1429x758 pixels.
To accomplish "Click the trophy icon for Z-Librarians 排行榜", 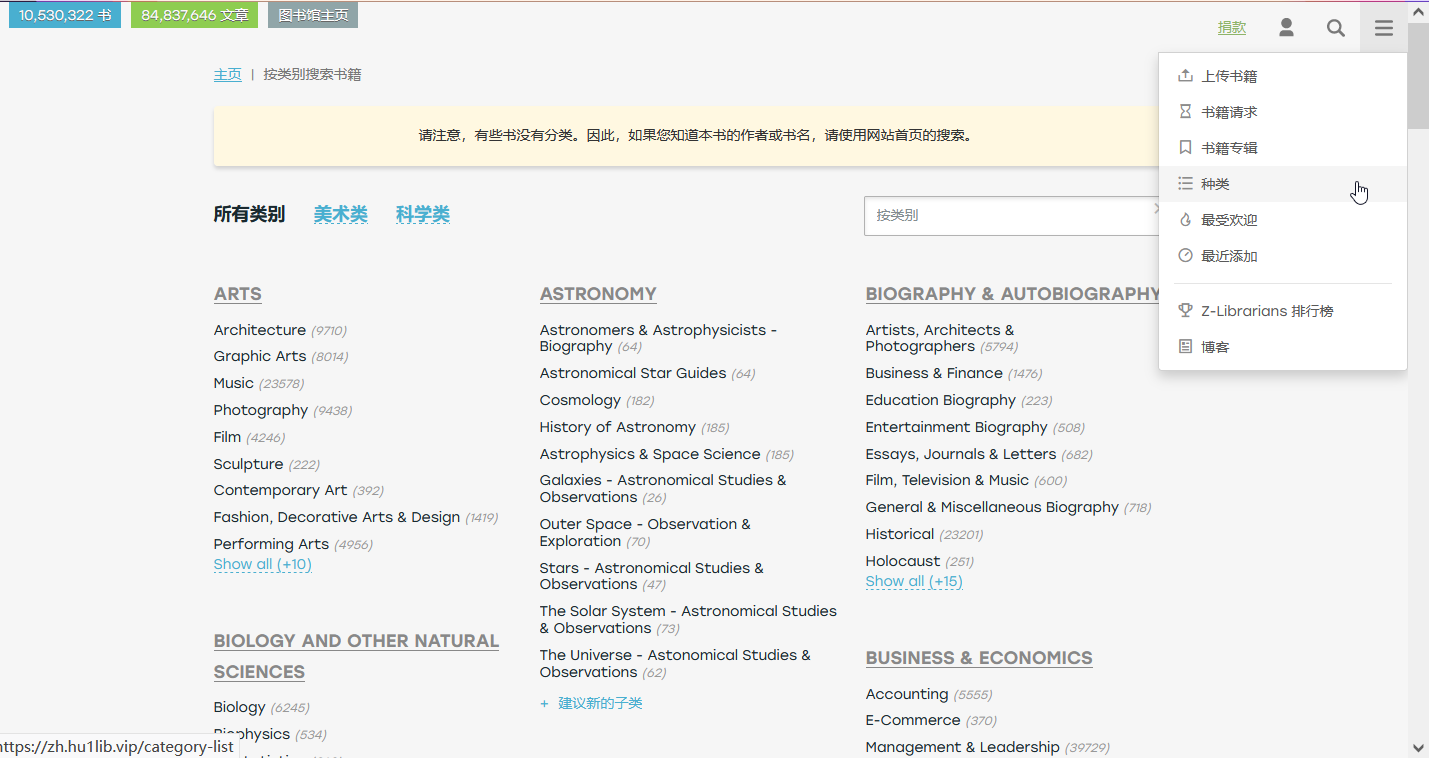I will [x=1185, y=311].
